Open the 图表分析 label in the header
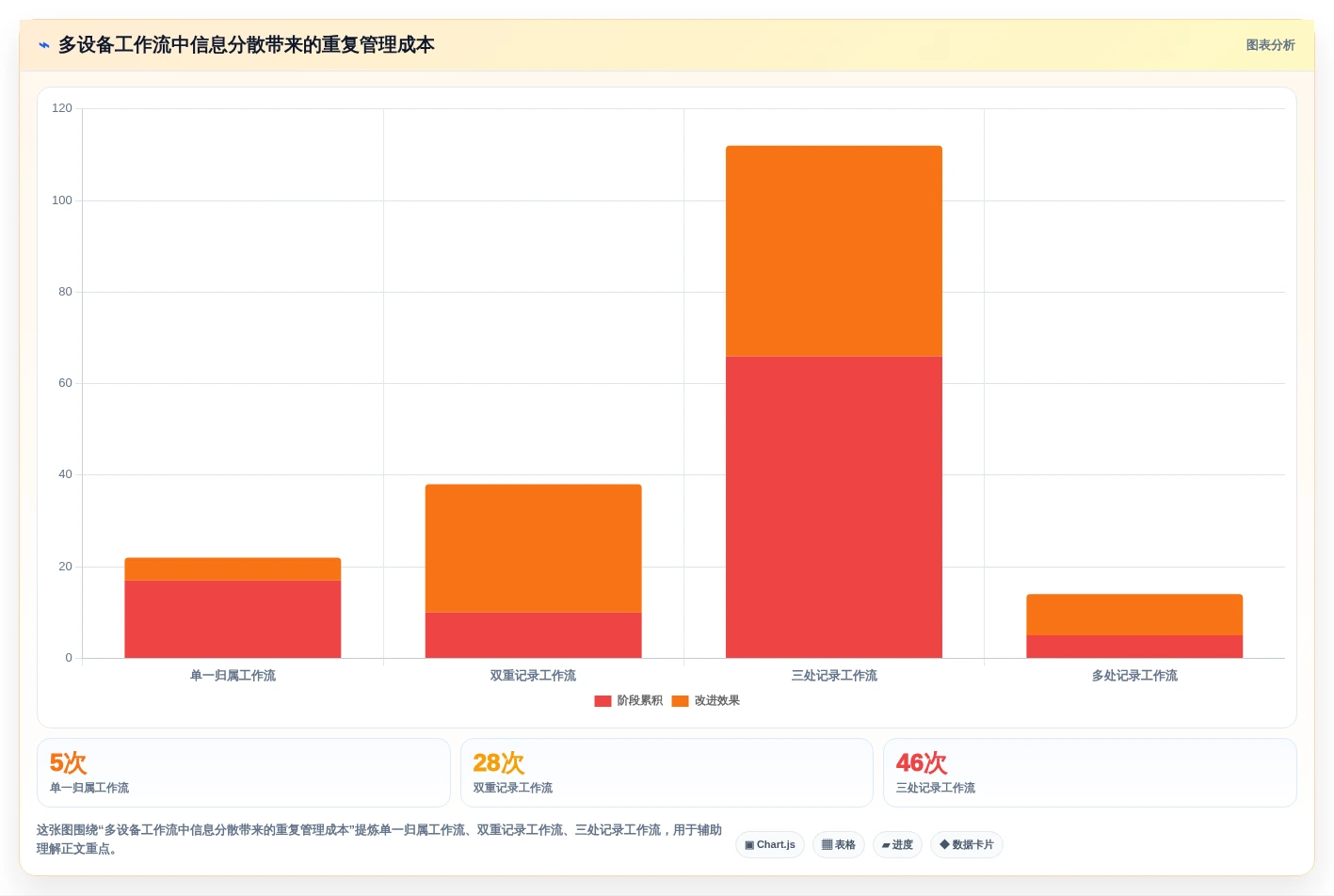 coord(1270,45)
